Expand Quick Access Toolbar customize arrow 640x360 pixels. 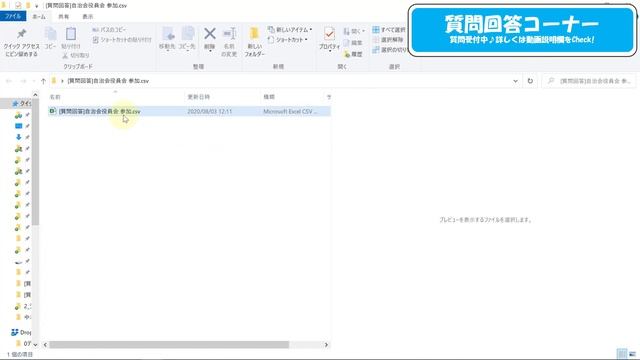click(36, 6)
